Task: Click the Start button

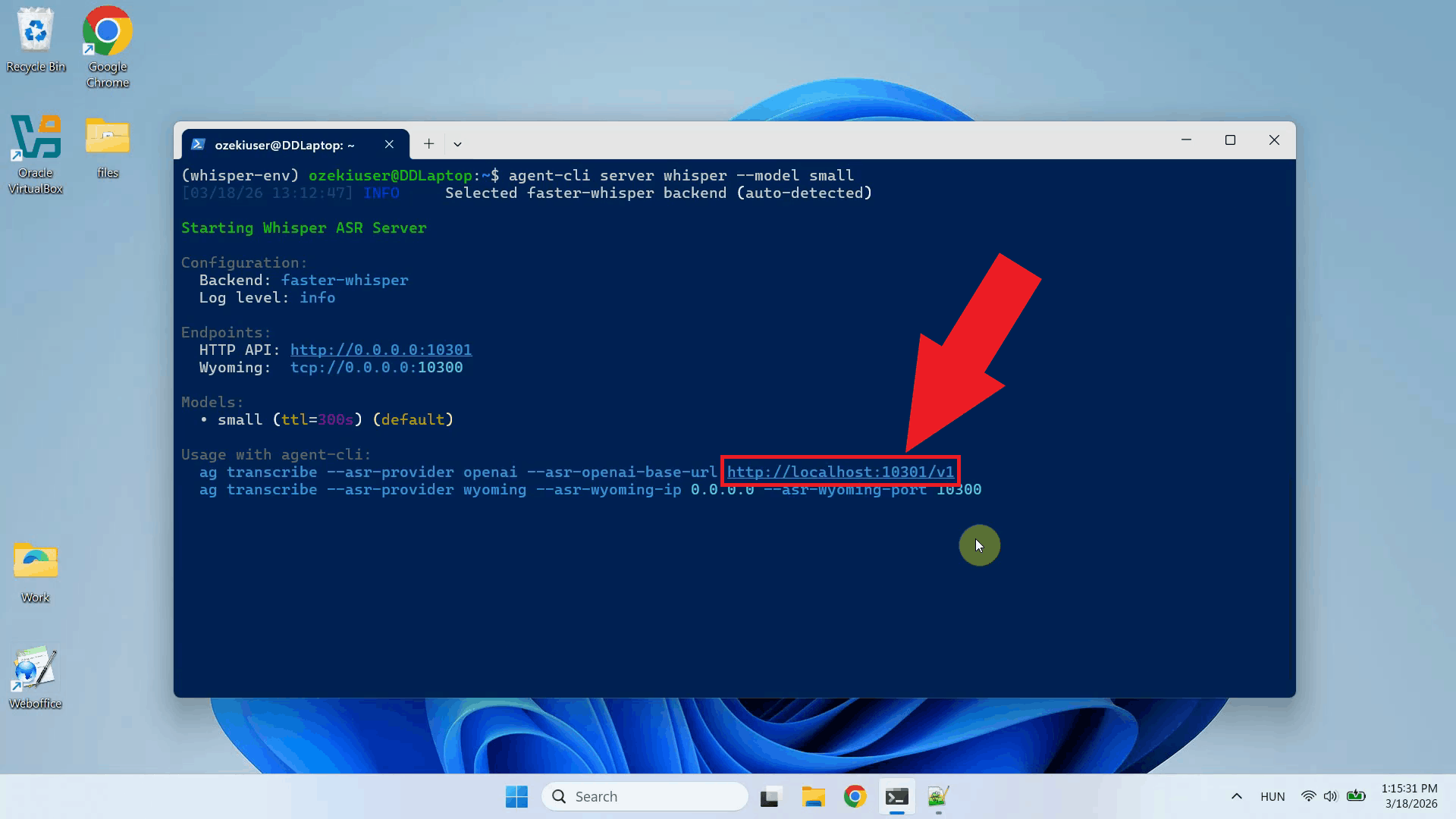Action: 516,797
